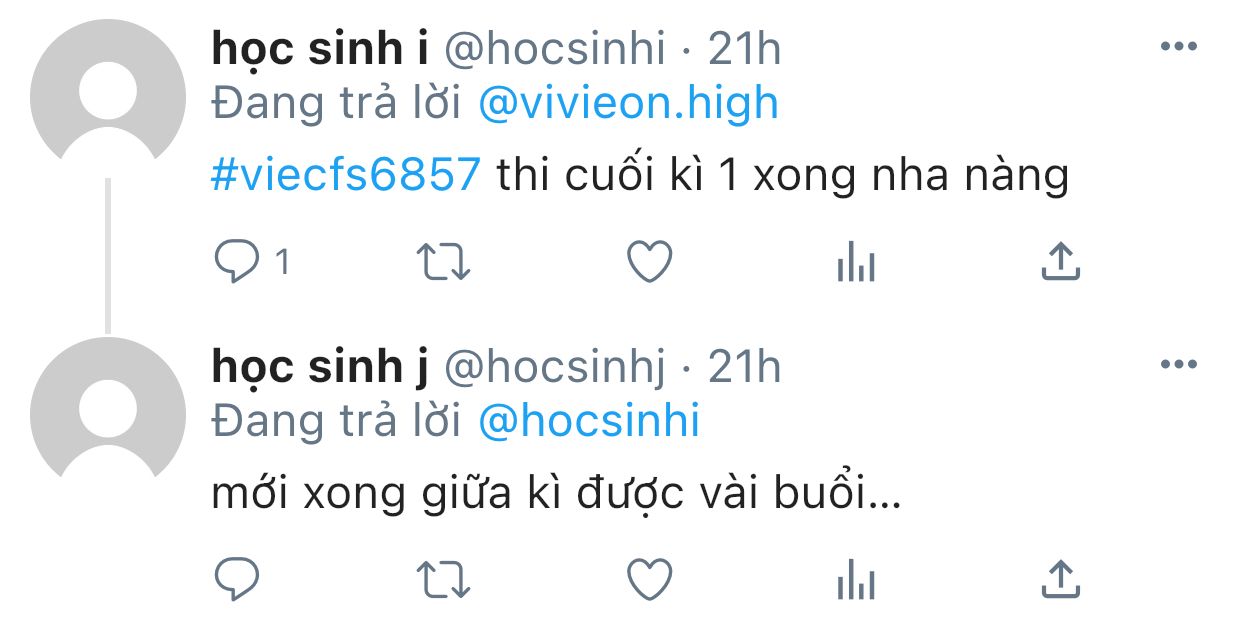Retweet học sinh j's tweet
This screenshot has height=623, width=1242.
(x=443, y=579)
